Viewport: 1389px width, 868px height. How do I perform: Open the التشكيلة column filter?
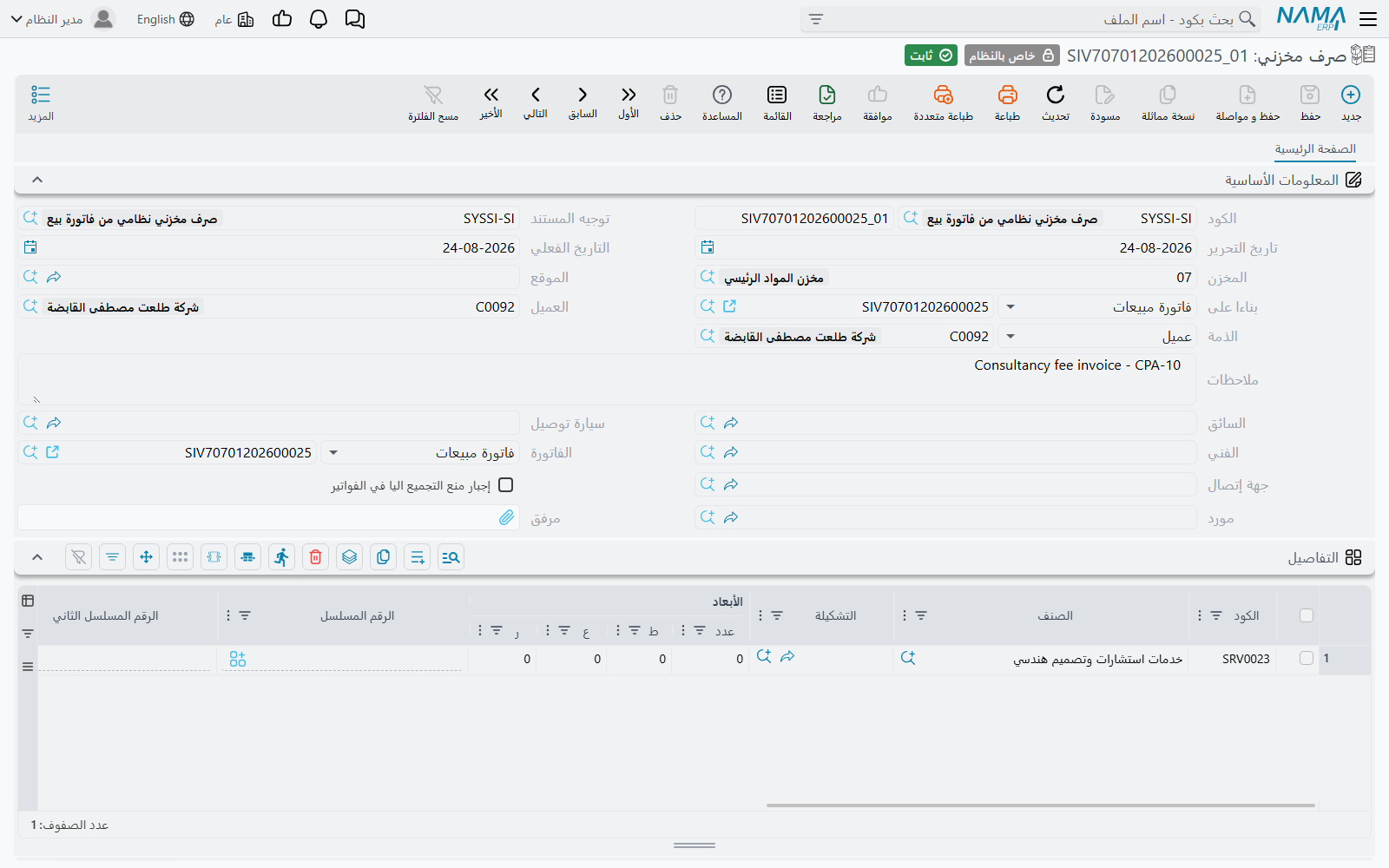pyautogui.click(x=777, y=615)
